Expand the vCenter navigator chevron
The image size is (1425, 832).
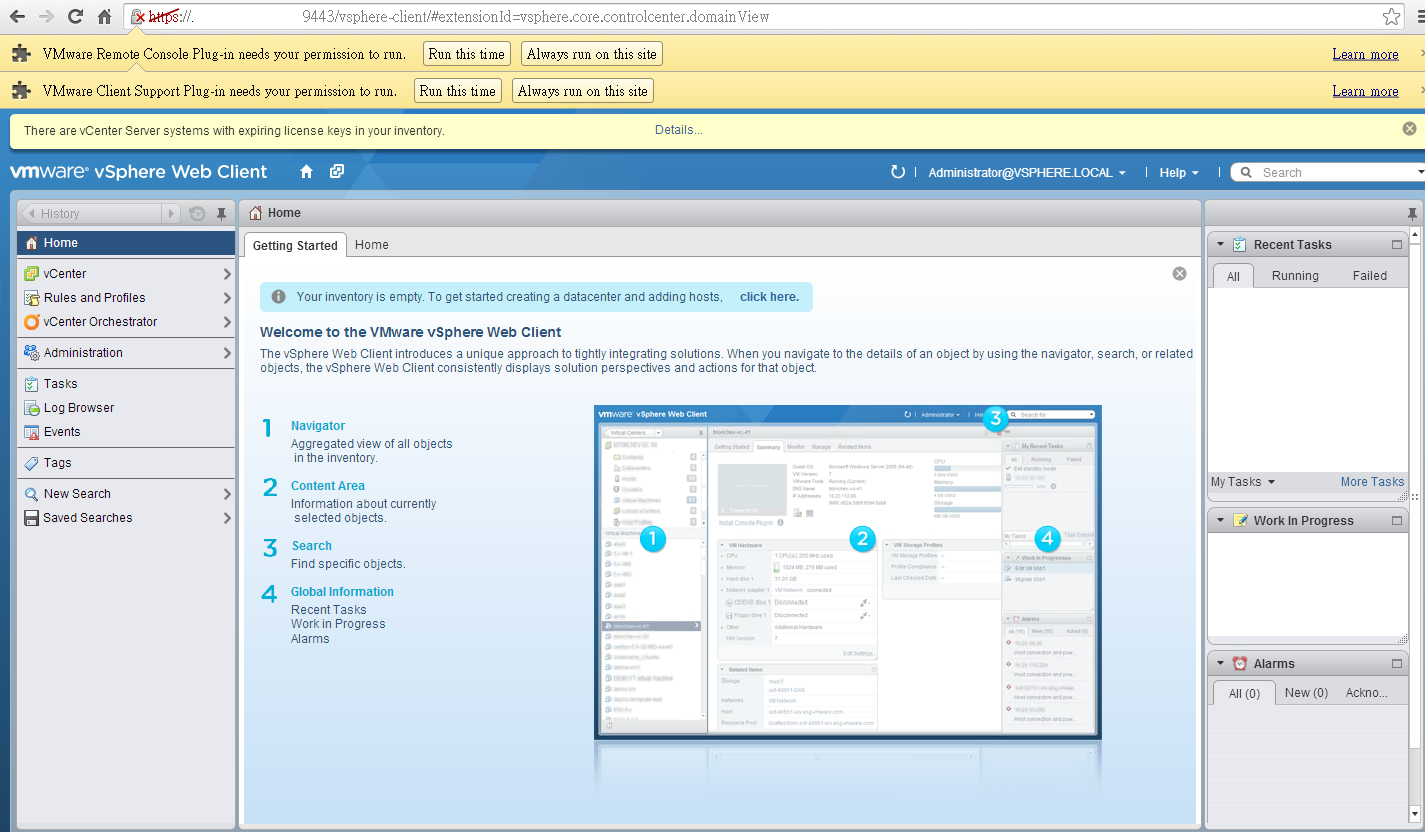227,273
